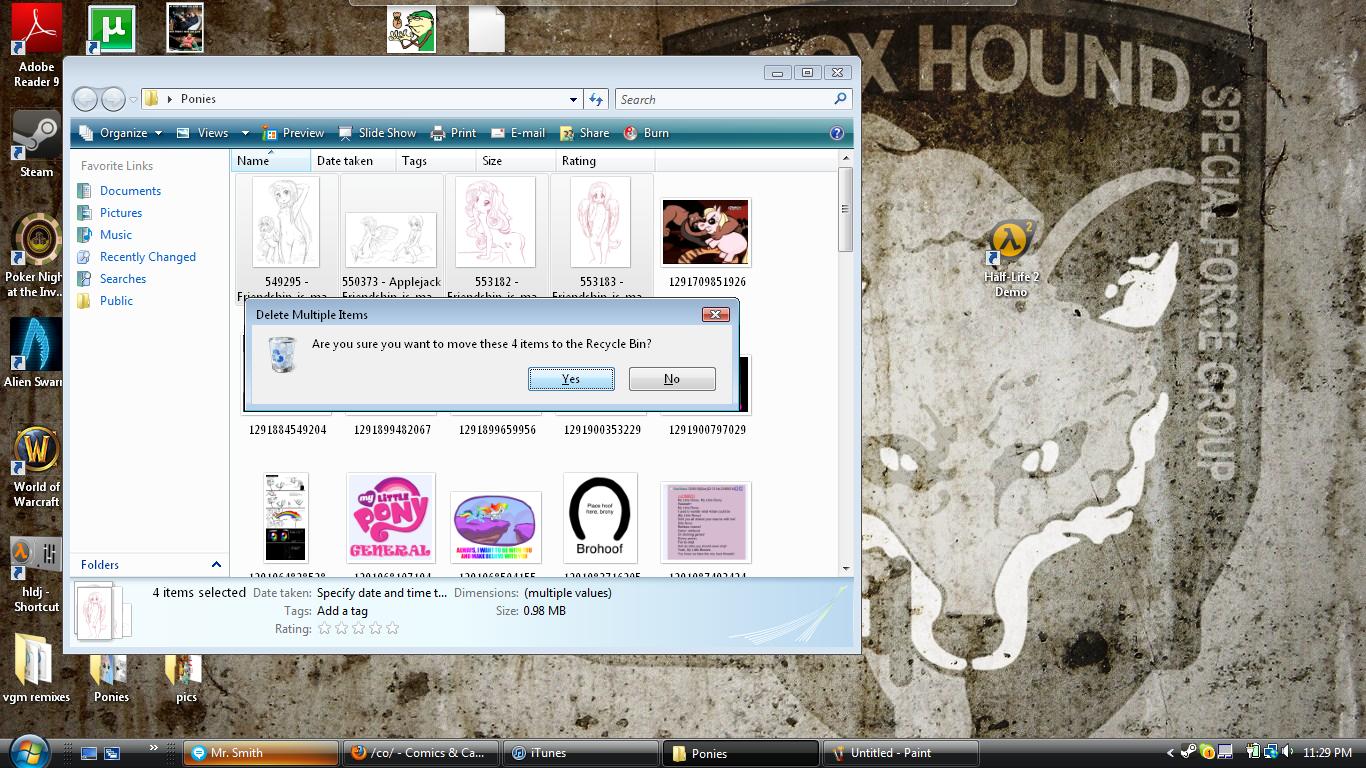
Task: Open Adobe Reader 9 desktop icon
Action: click(37, 40)
